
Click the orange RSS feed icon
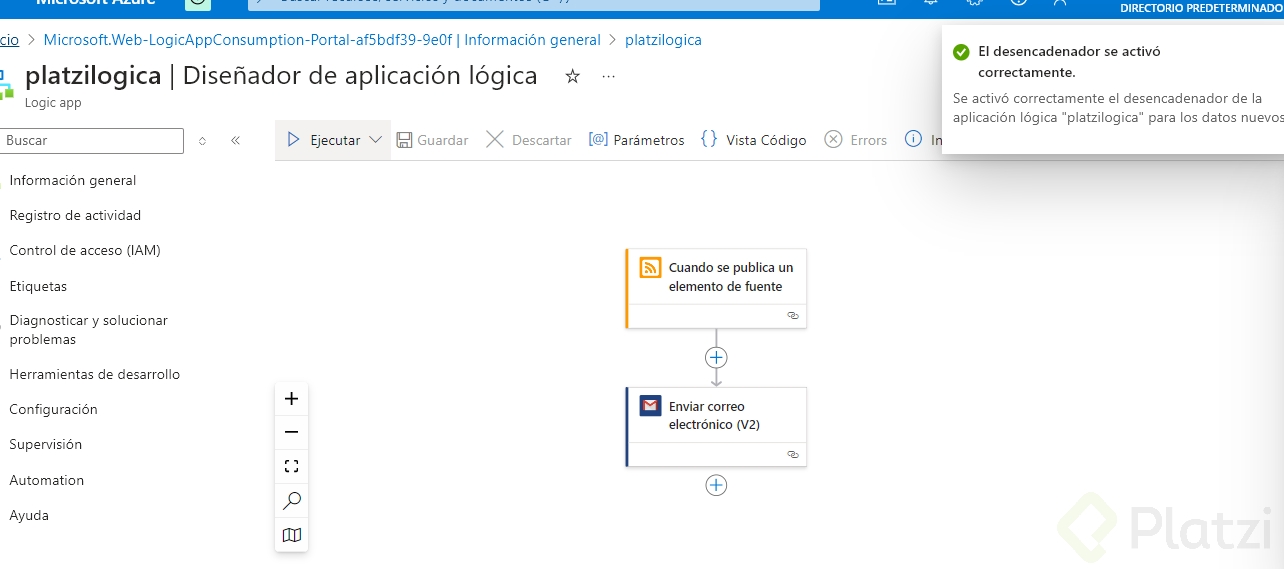[651, 267]
